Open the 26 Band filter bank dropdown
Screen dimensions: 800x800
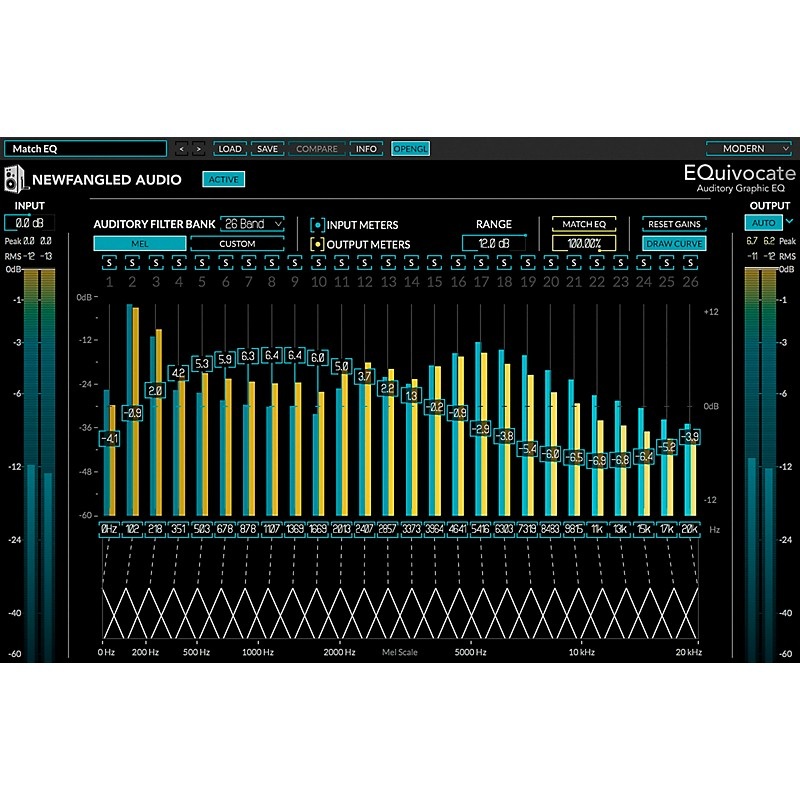pos(253,224)
